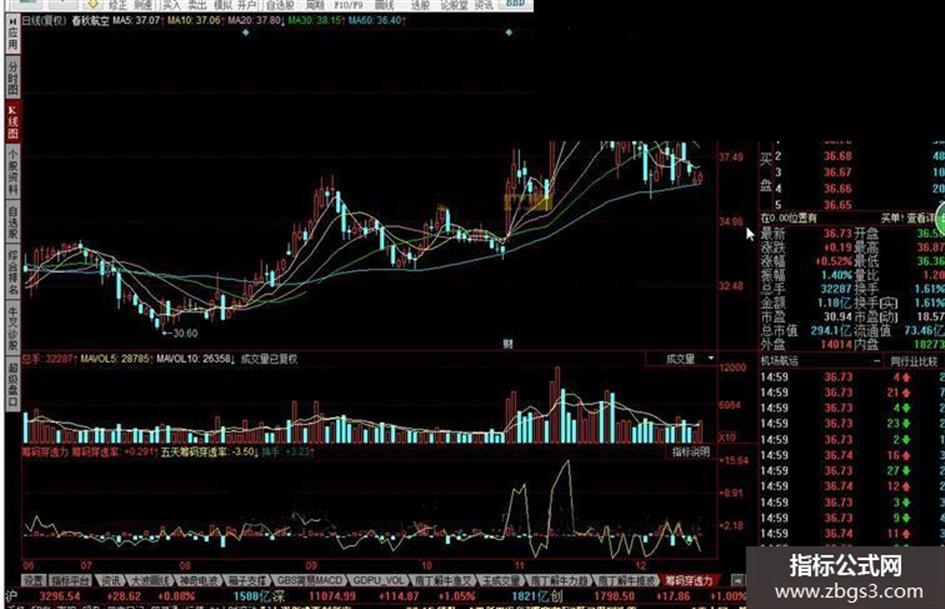Click the 买入 toolbar button
The image size is (945, 609).
click(x=172, y=5)
